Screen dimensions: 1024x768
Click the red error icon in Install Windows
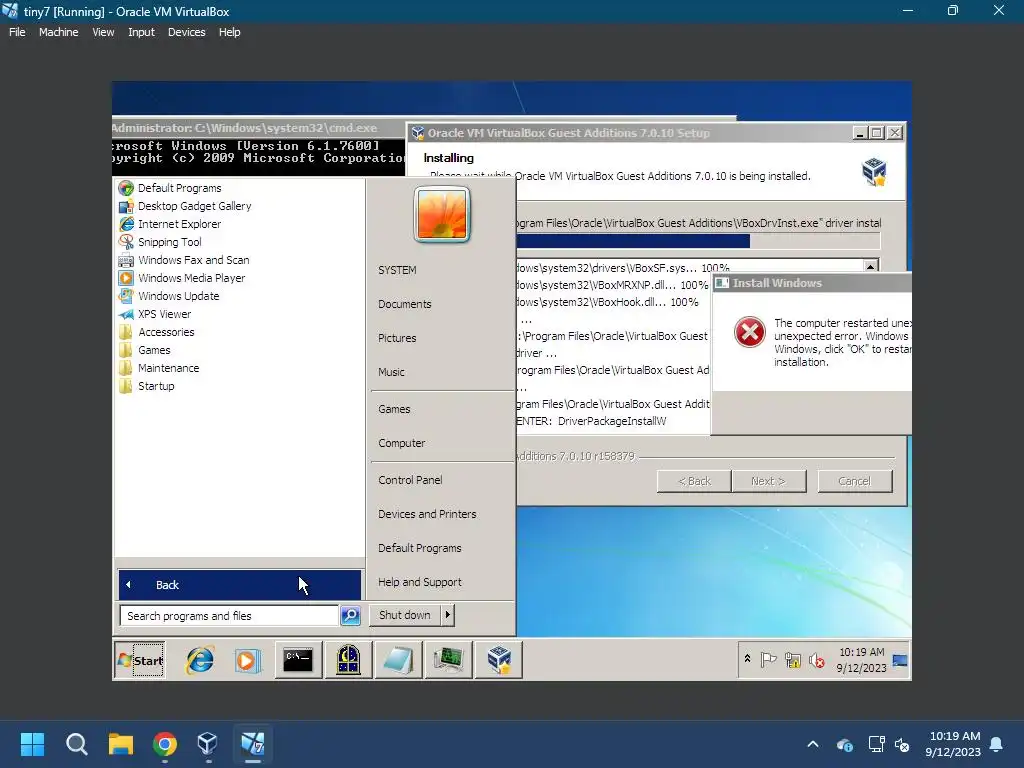click(x=749, y=332)
